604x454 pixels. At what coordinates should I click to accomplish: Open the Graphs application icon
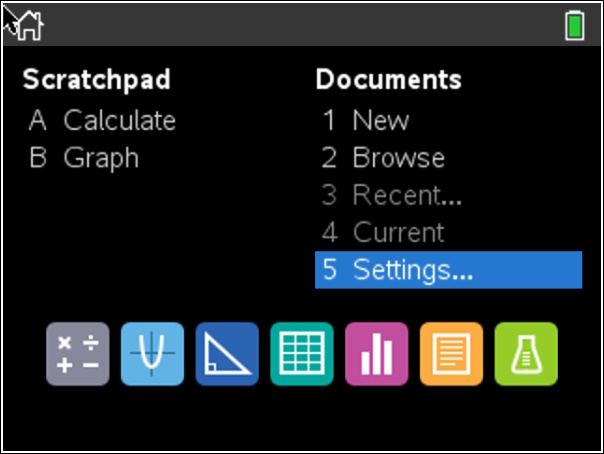(152, 354)
